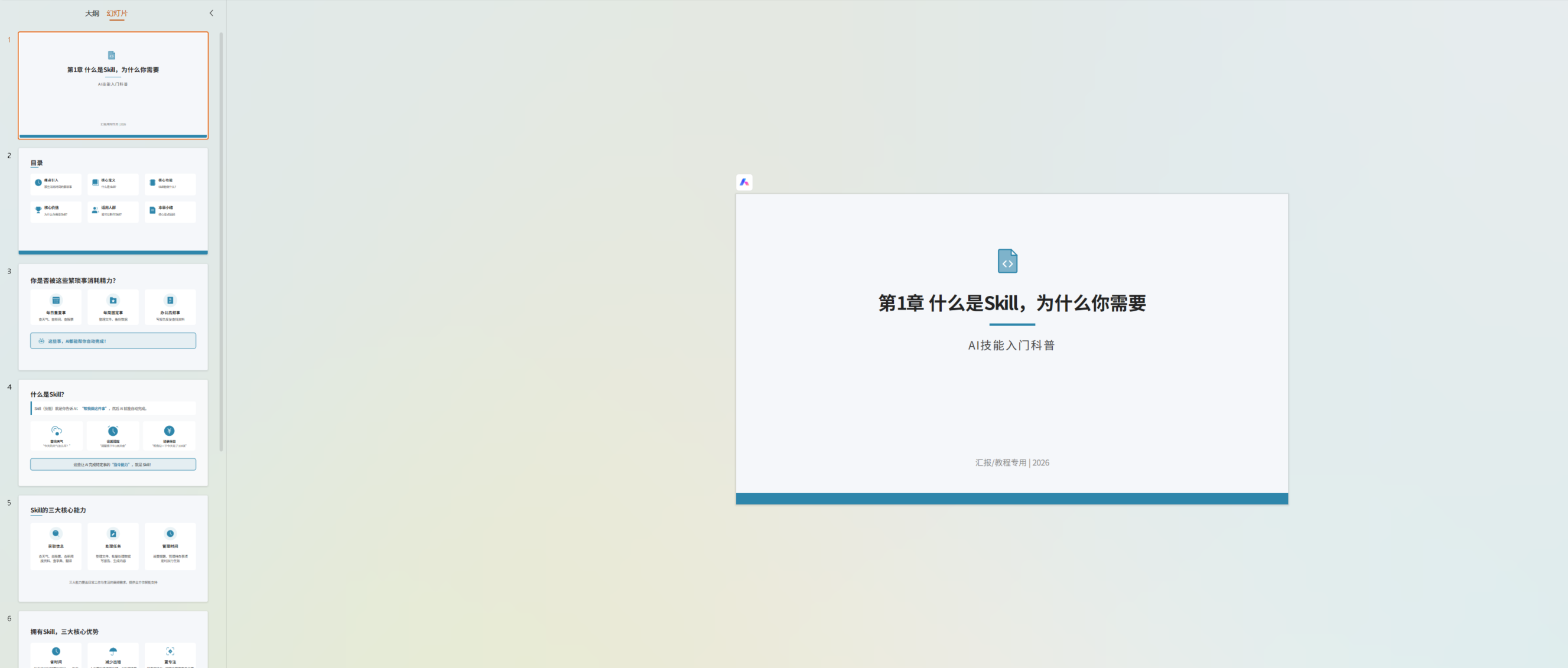Select slide 3 thumbnail about 繁琐事
Screen dimensions: 1568x668
[113, 317]
